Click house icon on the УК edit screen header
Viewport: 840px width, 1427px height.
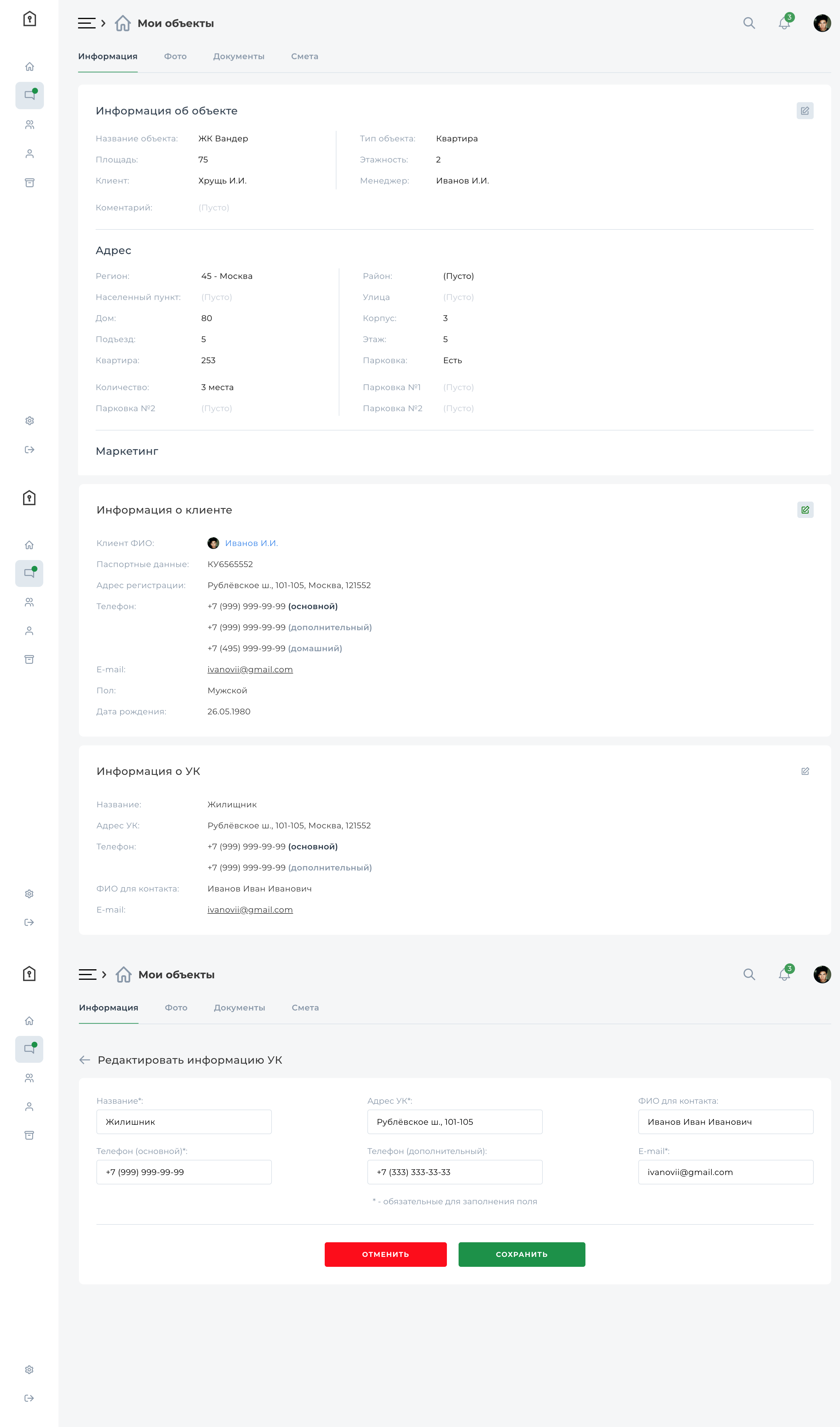pos(123,975)
